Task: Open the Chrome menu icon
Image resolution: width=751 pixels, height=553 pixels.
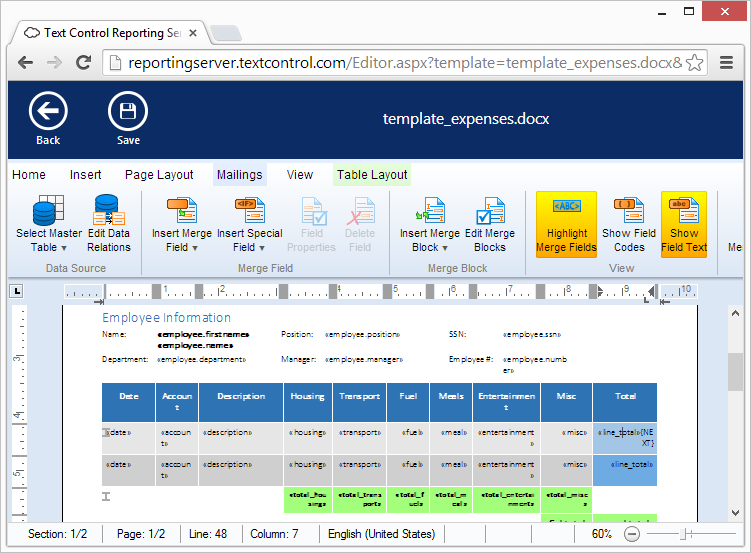Action: pyautogui.click(x=724, y=63)
